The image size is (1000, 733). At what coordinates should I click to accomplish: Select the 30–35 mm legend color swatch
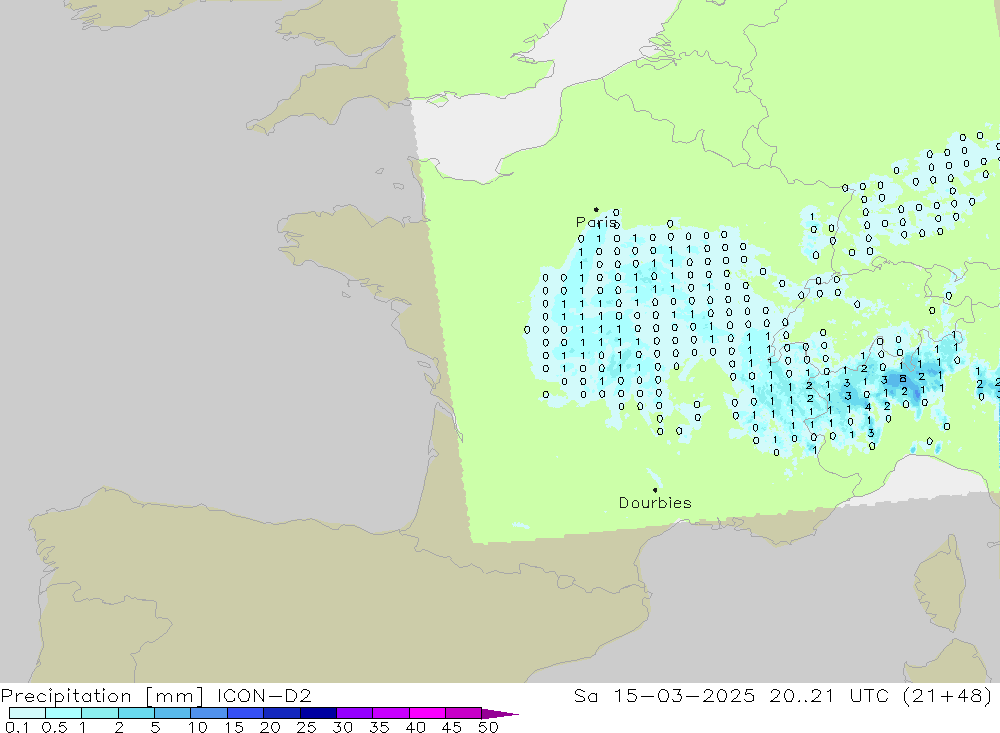[355, 713]
